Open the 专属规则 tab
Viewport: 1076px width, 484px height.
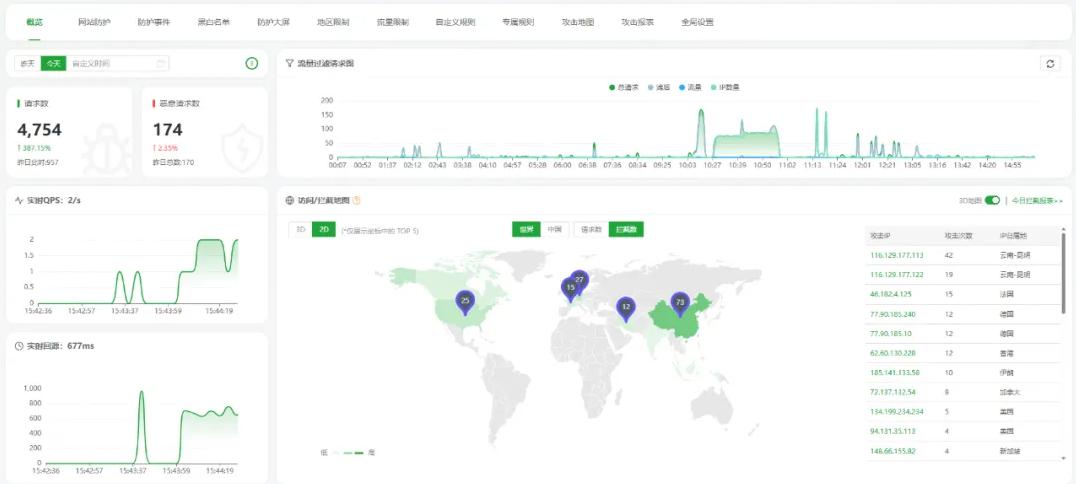click(x=518, y=22)
